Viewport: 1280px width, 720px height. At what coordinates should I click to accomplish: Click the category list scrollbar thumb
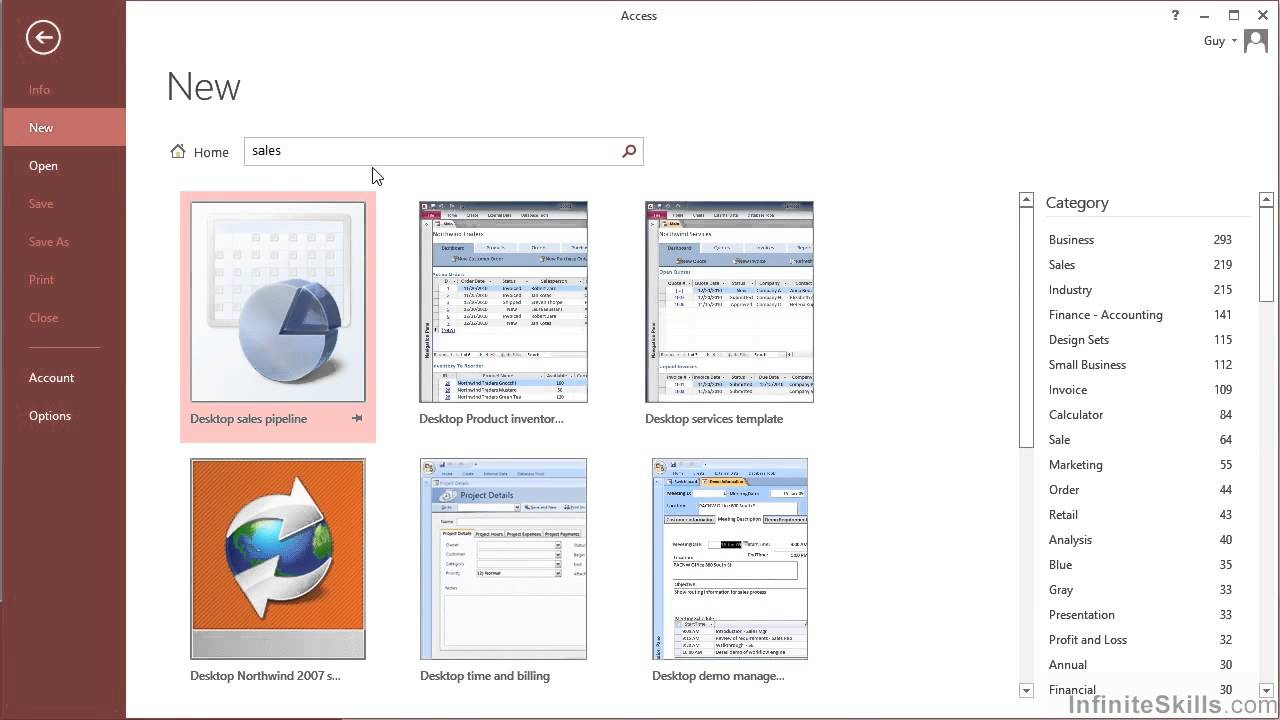[x=1266, y=255]
